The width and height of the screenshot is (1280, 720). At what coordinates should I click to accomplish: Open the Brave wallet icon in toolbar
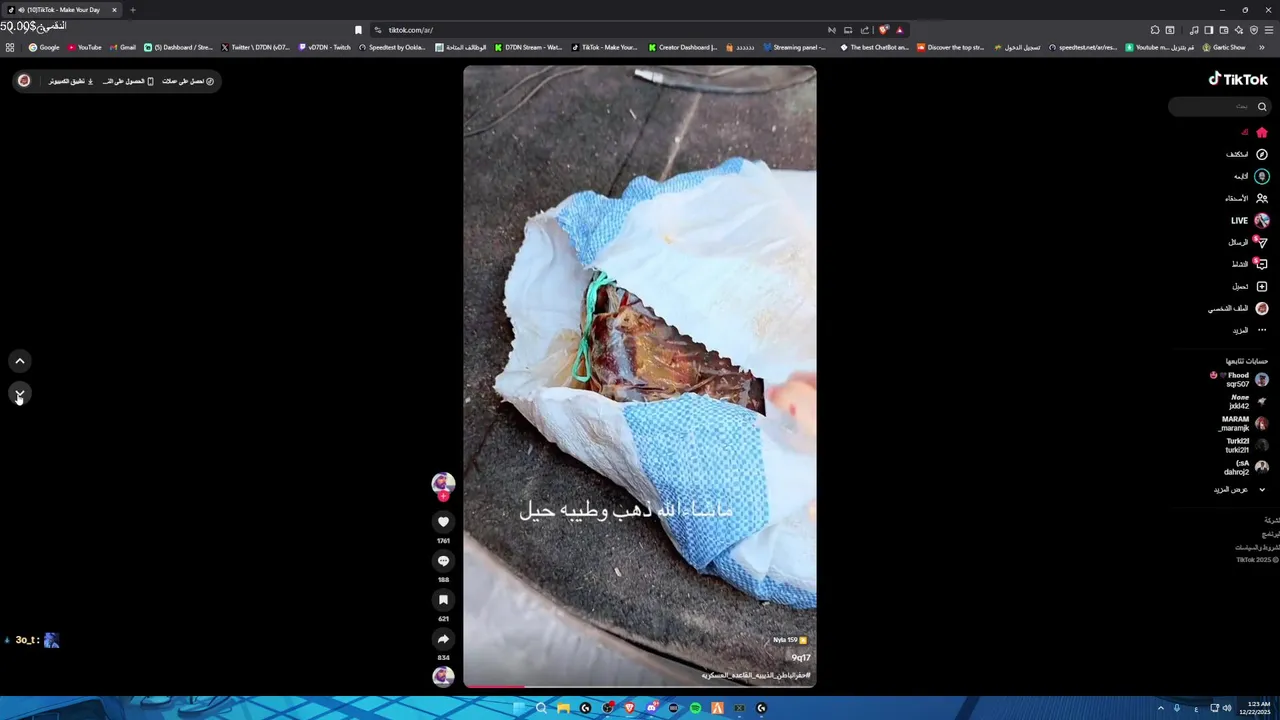tap(1224, 30)
